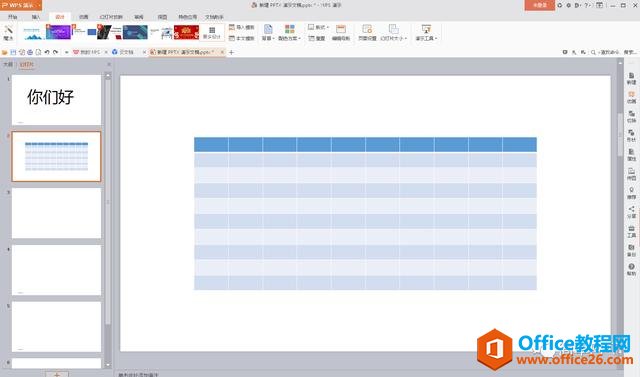Click the open folder icon in quick toolbar
The height and width of the screenshot is (377, 640).
4,52
